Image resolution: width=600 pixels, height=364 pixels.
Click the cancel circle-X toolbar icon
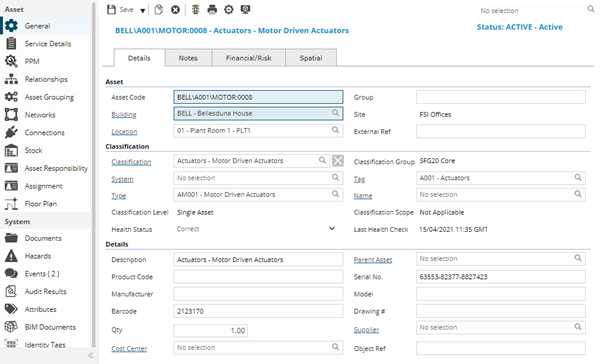coord(175,10)
